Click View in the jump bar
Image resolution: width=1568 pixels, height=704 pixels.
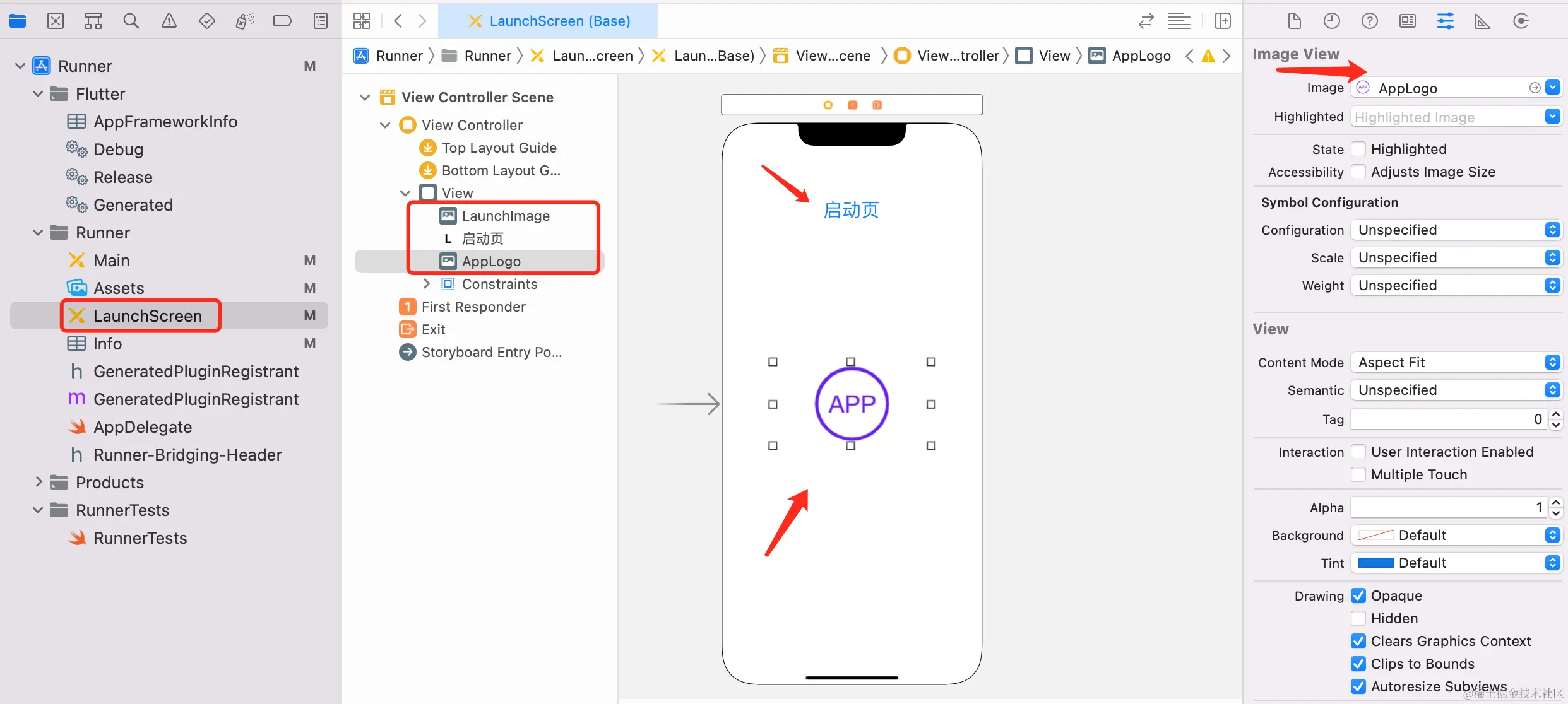point(1054,56)
